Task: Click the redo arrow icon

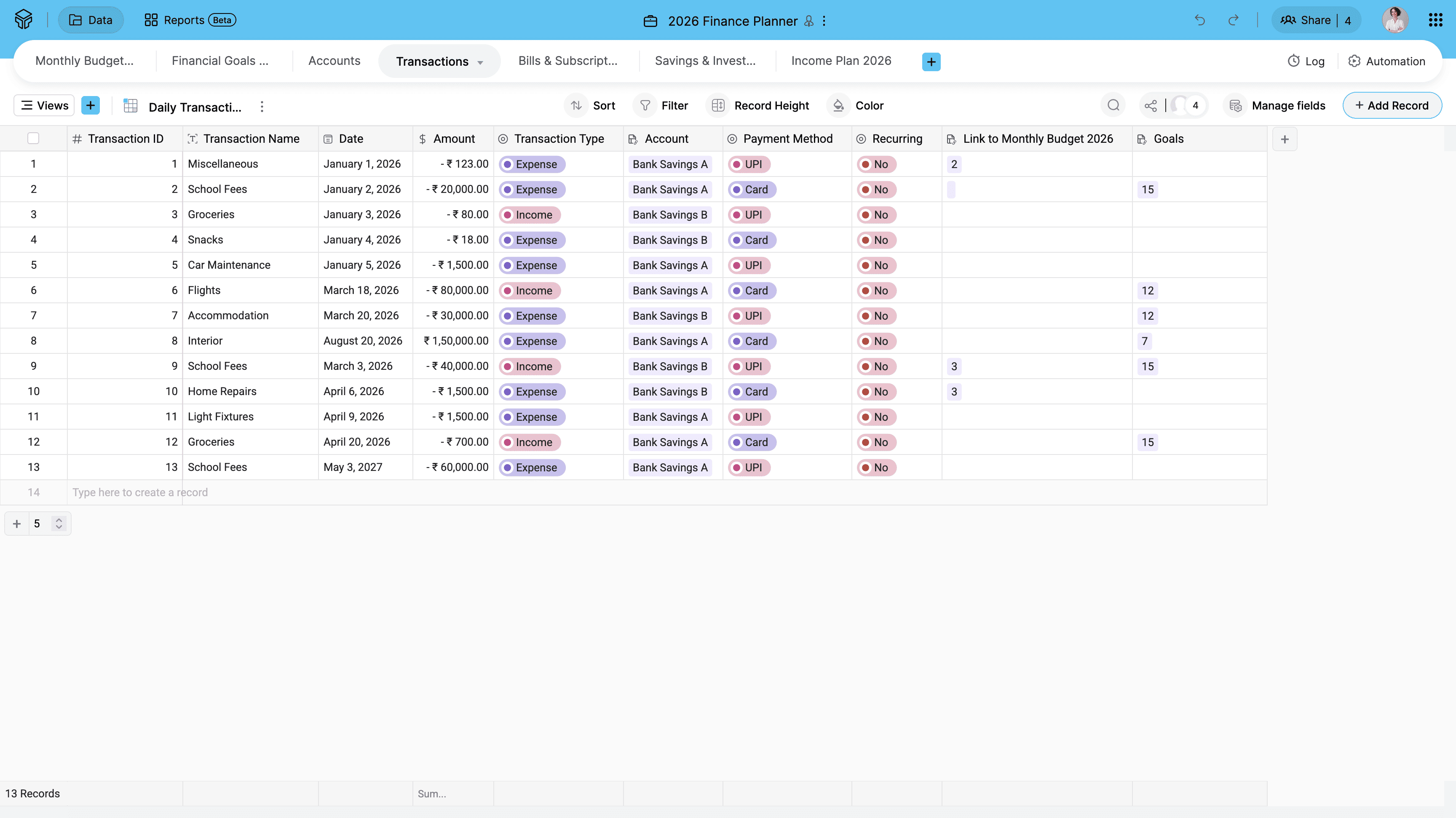Action: click(1233, 20)
